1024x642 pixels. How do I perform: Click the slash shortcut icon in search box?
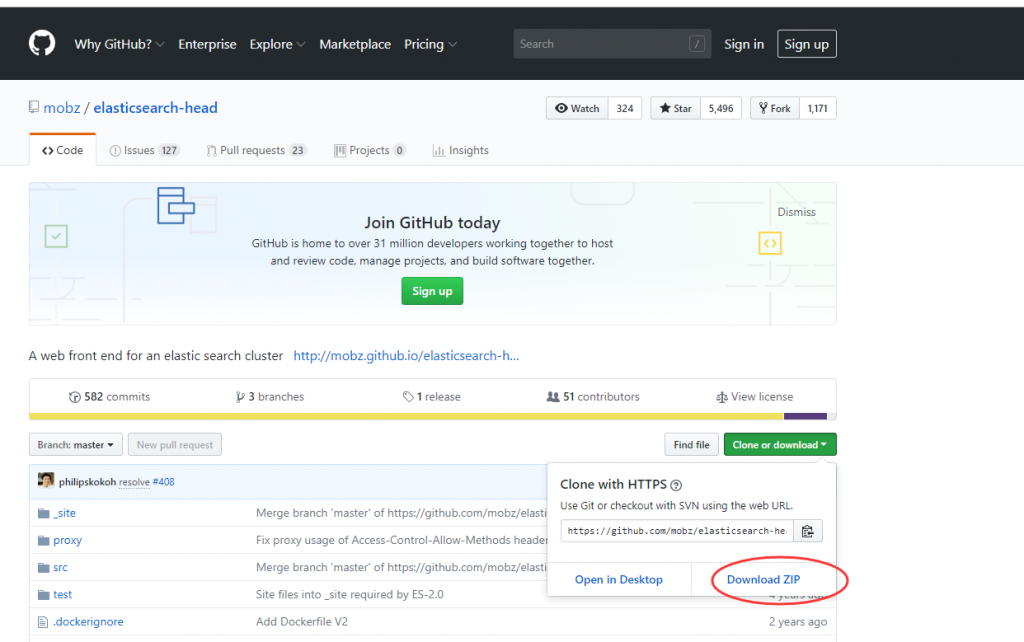click(697, 44)
